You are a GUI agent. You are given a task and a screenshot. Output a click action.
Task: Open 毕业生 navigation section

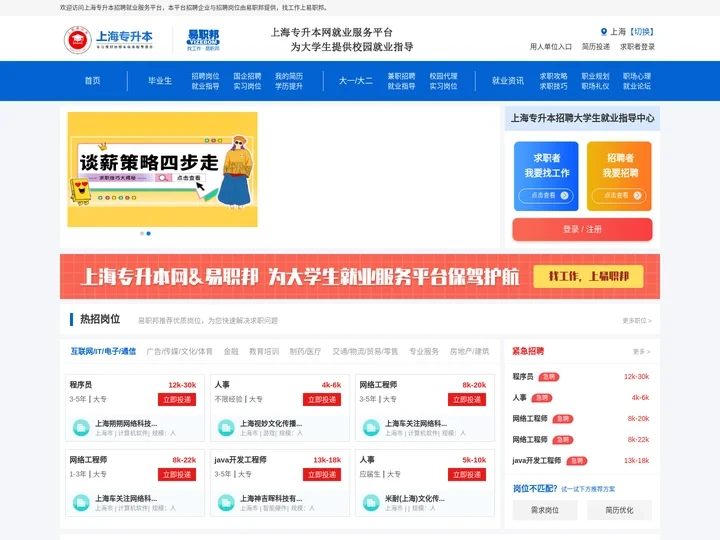[160, 80]
